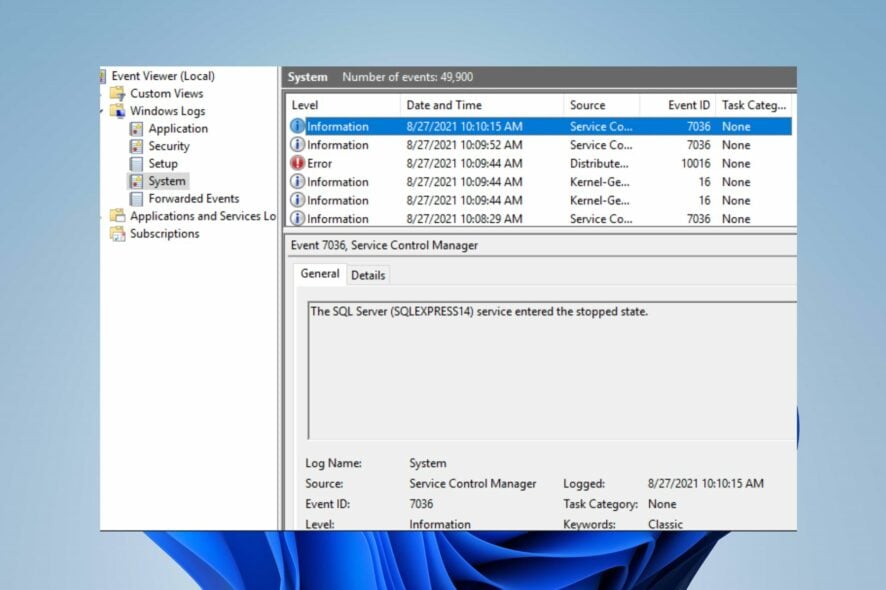Switch to the General tab
Image resolution: width=886 pixels, height=590 pixels.
pos(320,274)
